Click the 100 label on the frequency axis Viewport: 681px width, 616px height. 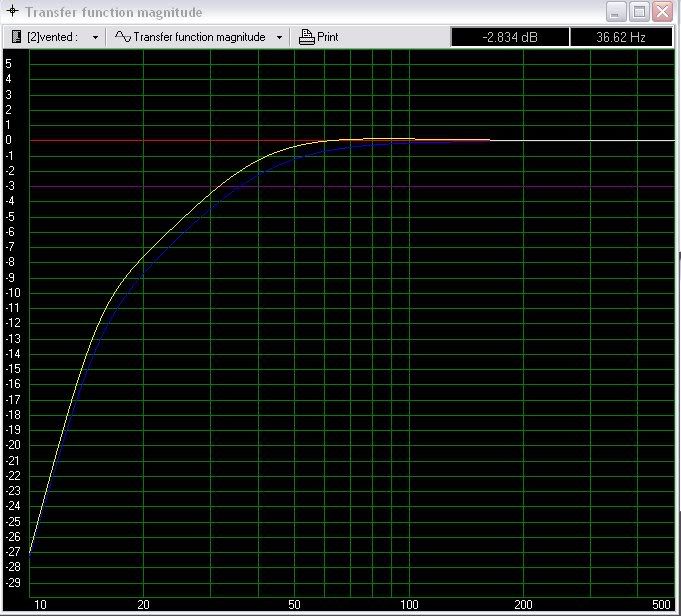tap(409, 604)
